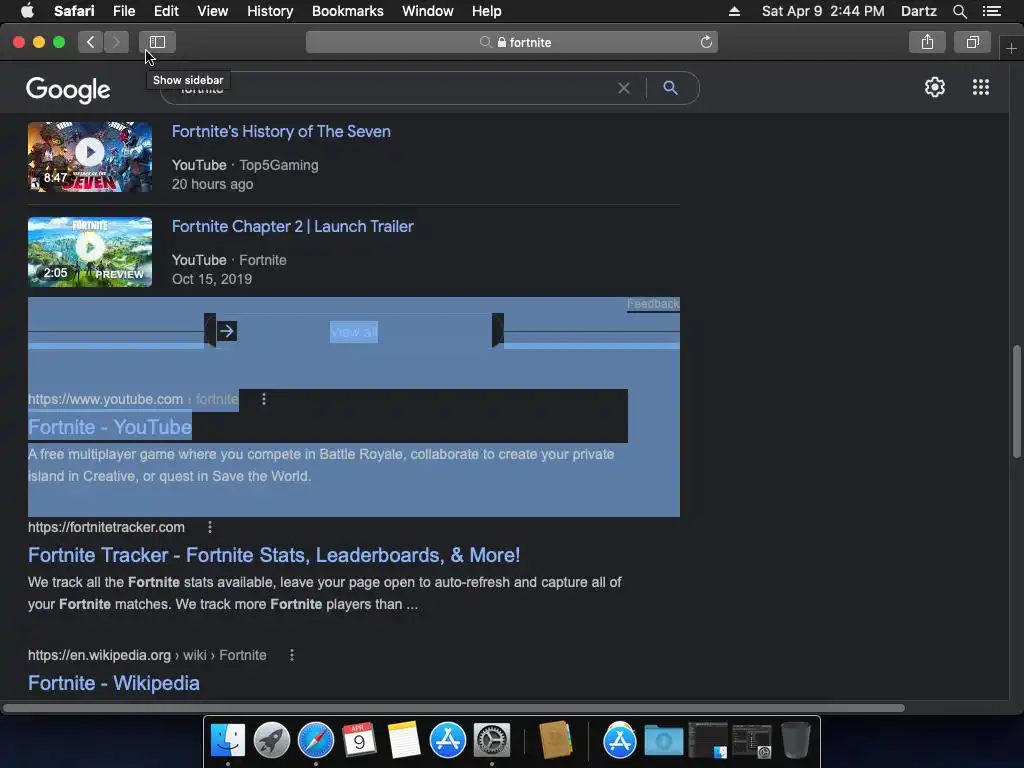
Task: Open Notification Center list icon
Action: point(992,11)
